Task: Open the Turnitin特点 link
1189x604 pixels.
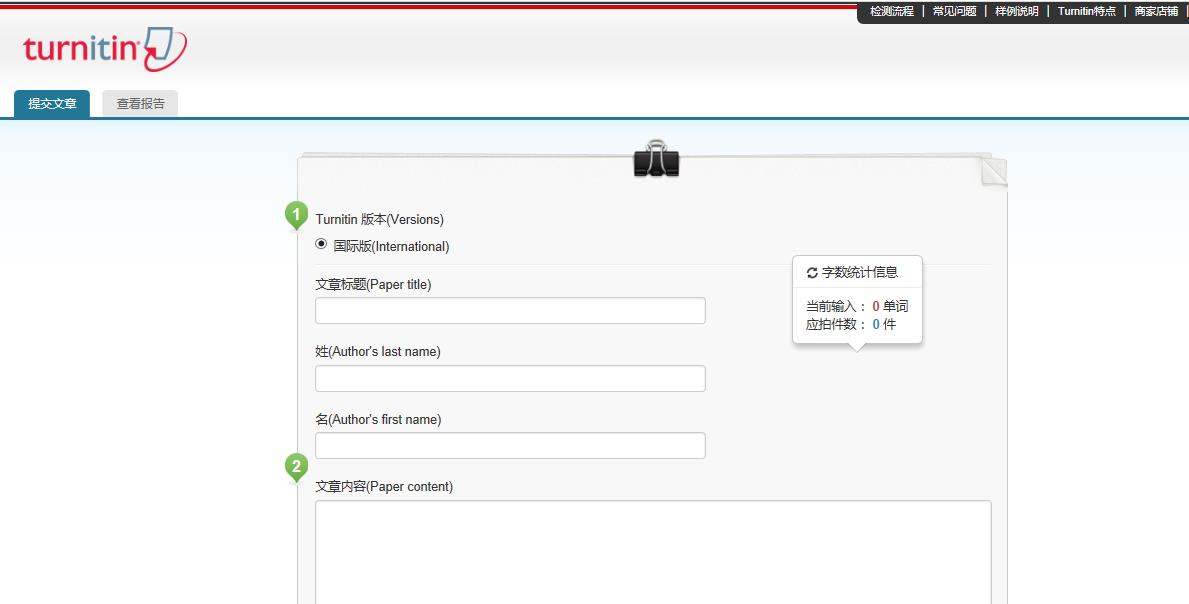Action: (x=1087, y=11)
